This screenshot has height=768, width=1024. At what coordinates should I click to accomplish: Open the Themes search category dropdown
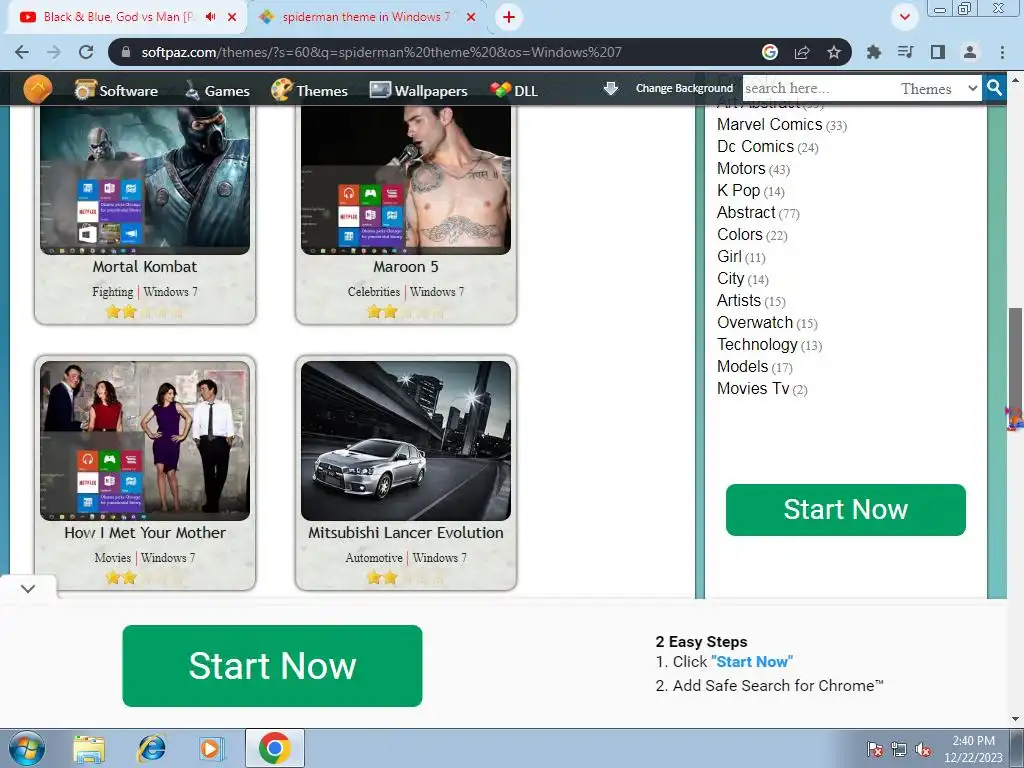(x=939, y=88)
